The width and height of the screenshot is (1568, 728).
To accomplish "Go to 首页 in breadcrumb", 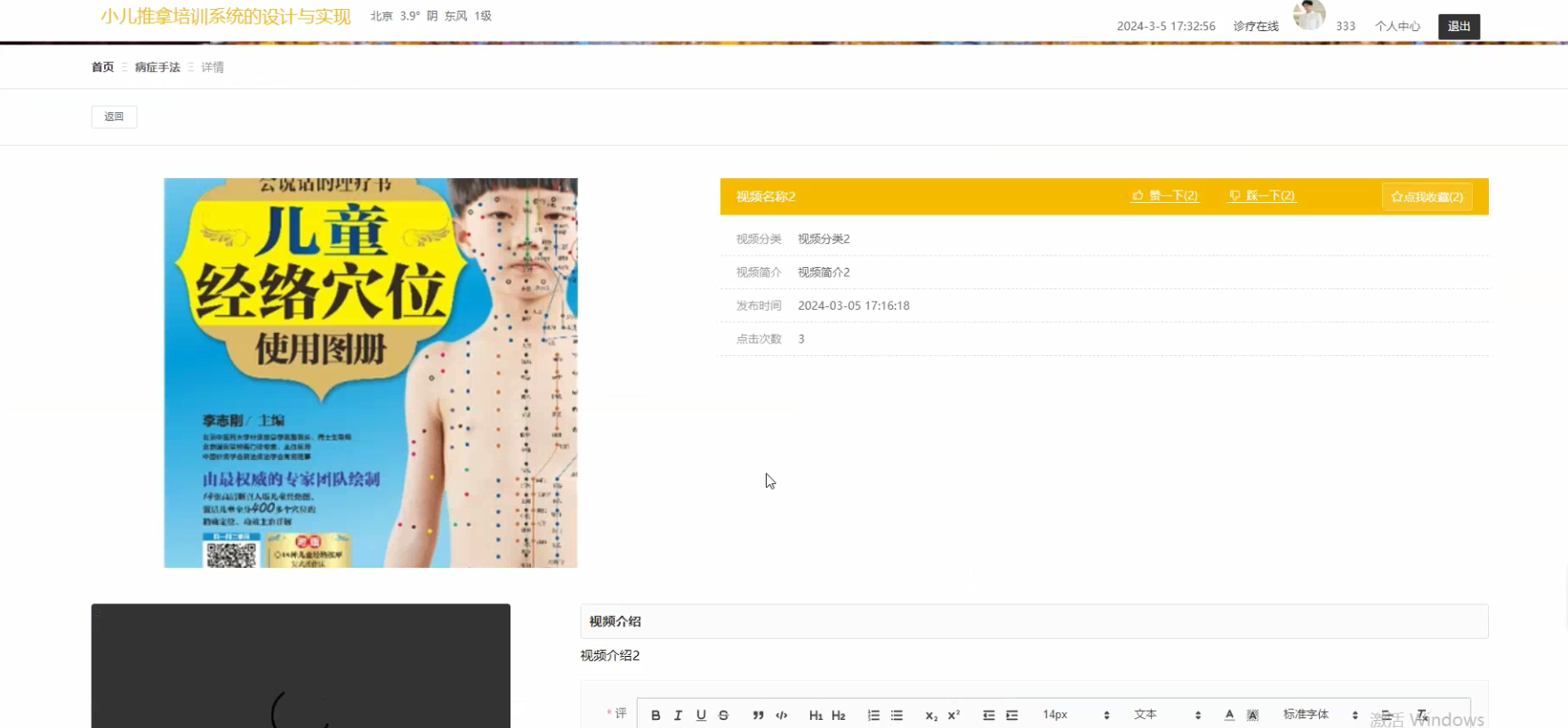I will click(x=102, y=68).
